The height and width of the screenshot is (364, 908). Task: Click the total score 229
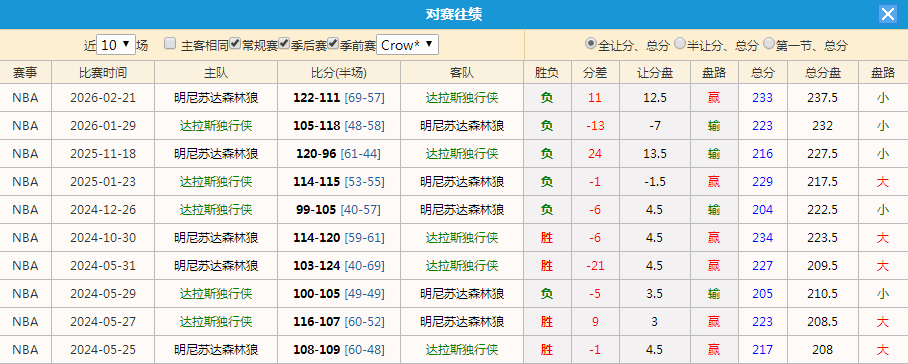pyautogui.click(x=763, y=182)
